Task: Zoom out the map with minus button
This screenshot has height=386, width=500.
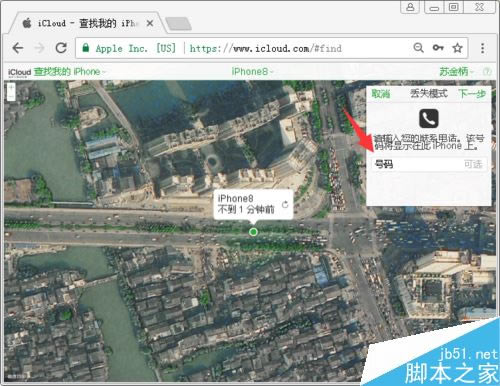Action: pos(11,96)
